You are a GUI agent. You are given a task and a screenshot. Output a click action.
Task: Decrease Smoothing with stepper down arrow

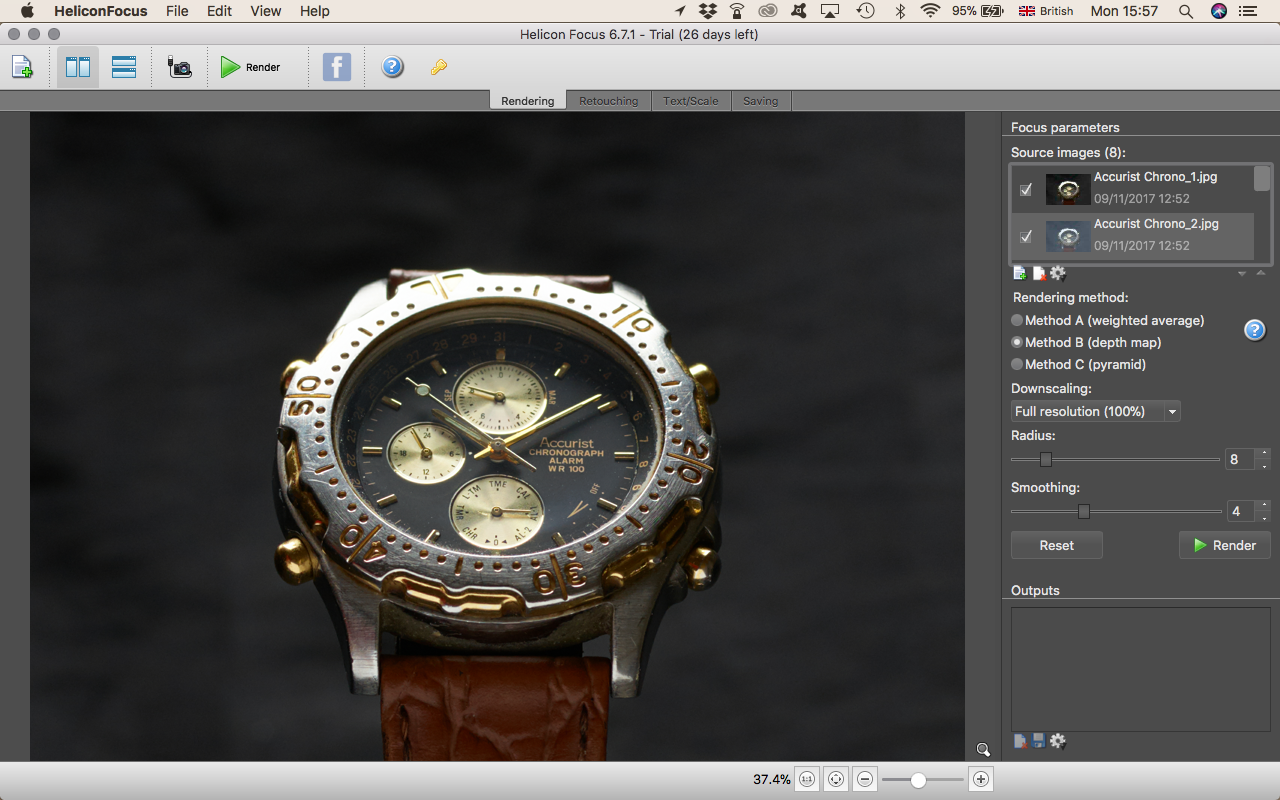pyautogui.click(x=1264, y=517)
